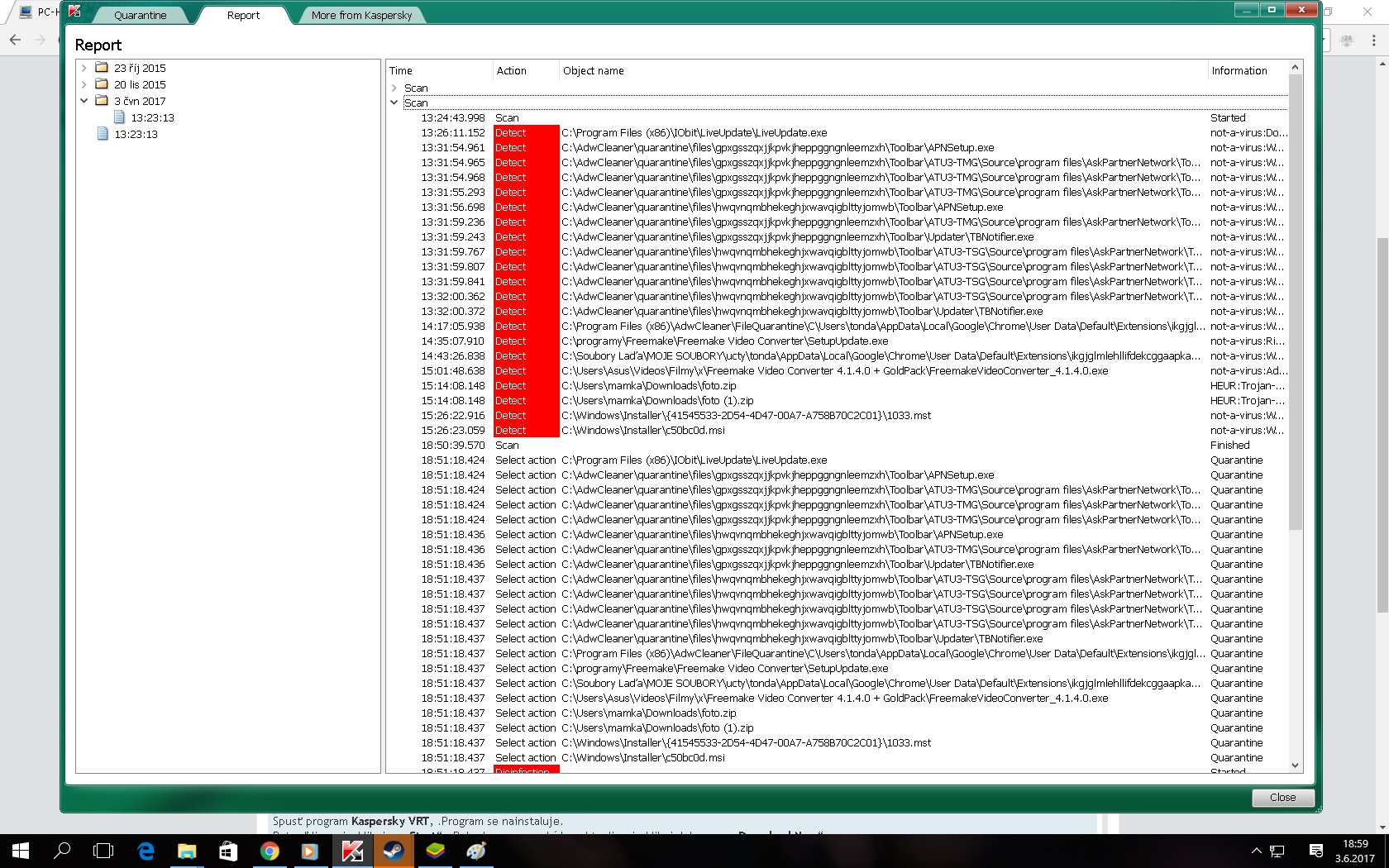Screen dimensions: 1389x868
Task: Click the timestamp 18:50:39.570
Action: tap(453, 445)
